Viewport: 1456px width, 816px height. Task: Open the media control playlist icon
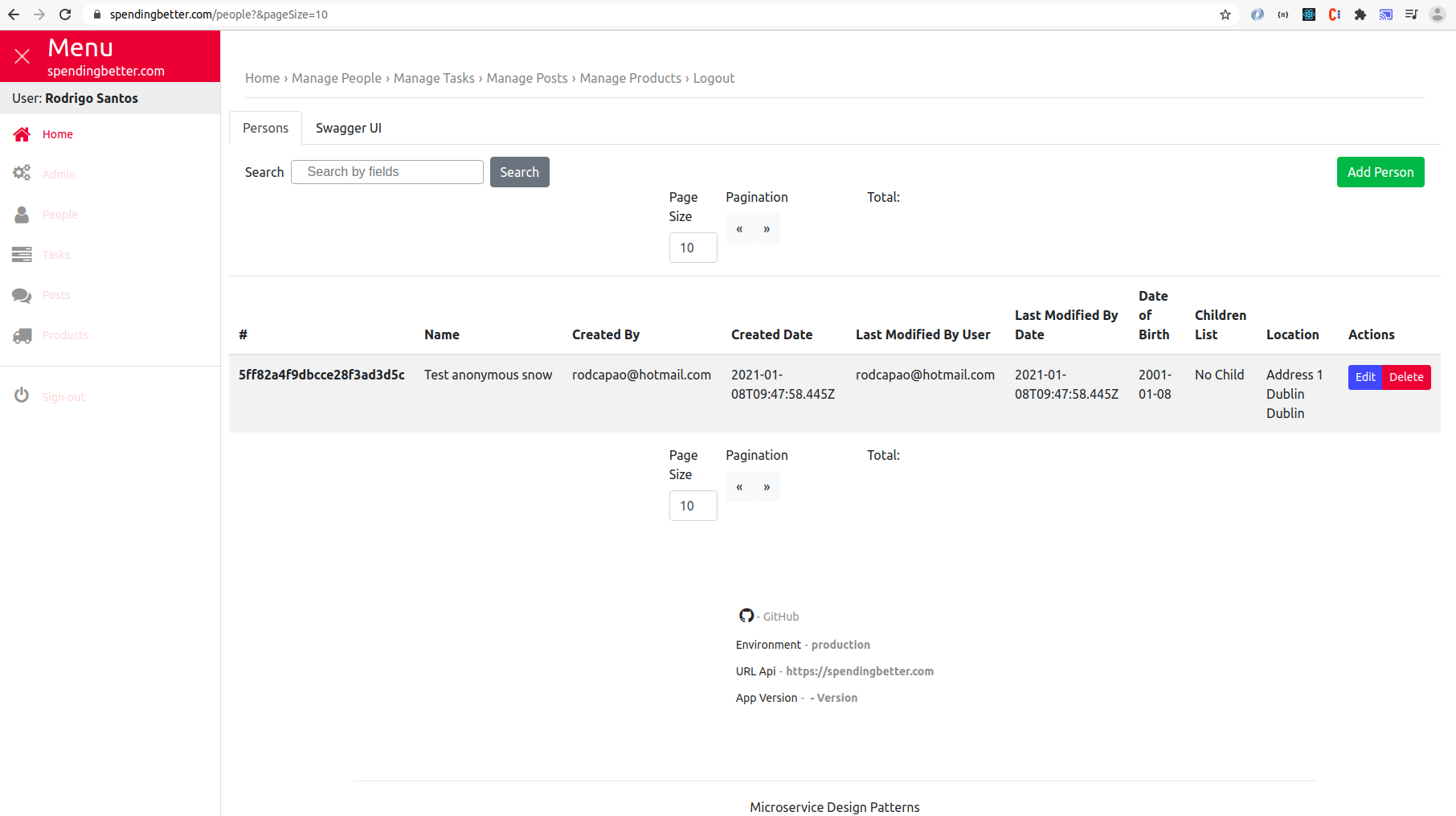[1412, 14]
